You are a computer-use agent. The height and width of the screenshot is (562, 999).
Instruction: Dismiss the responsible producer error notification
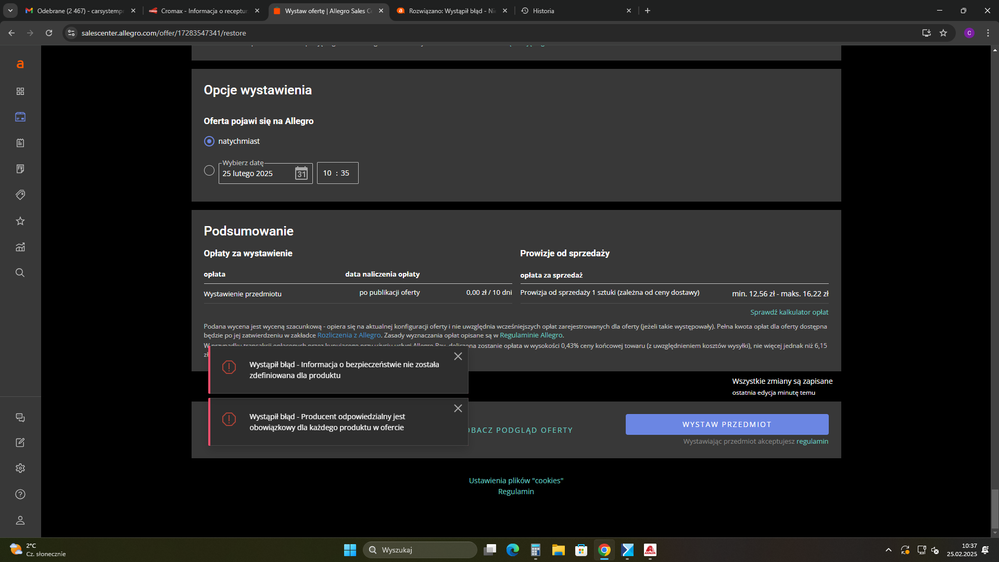(x=458, y=408)
